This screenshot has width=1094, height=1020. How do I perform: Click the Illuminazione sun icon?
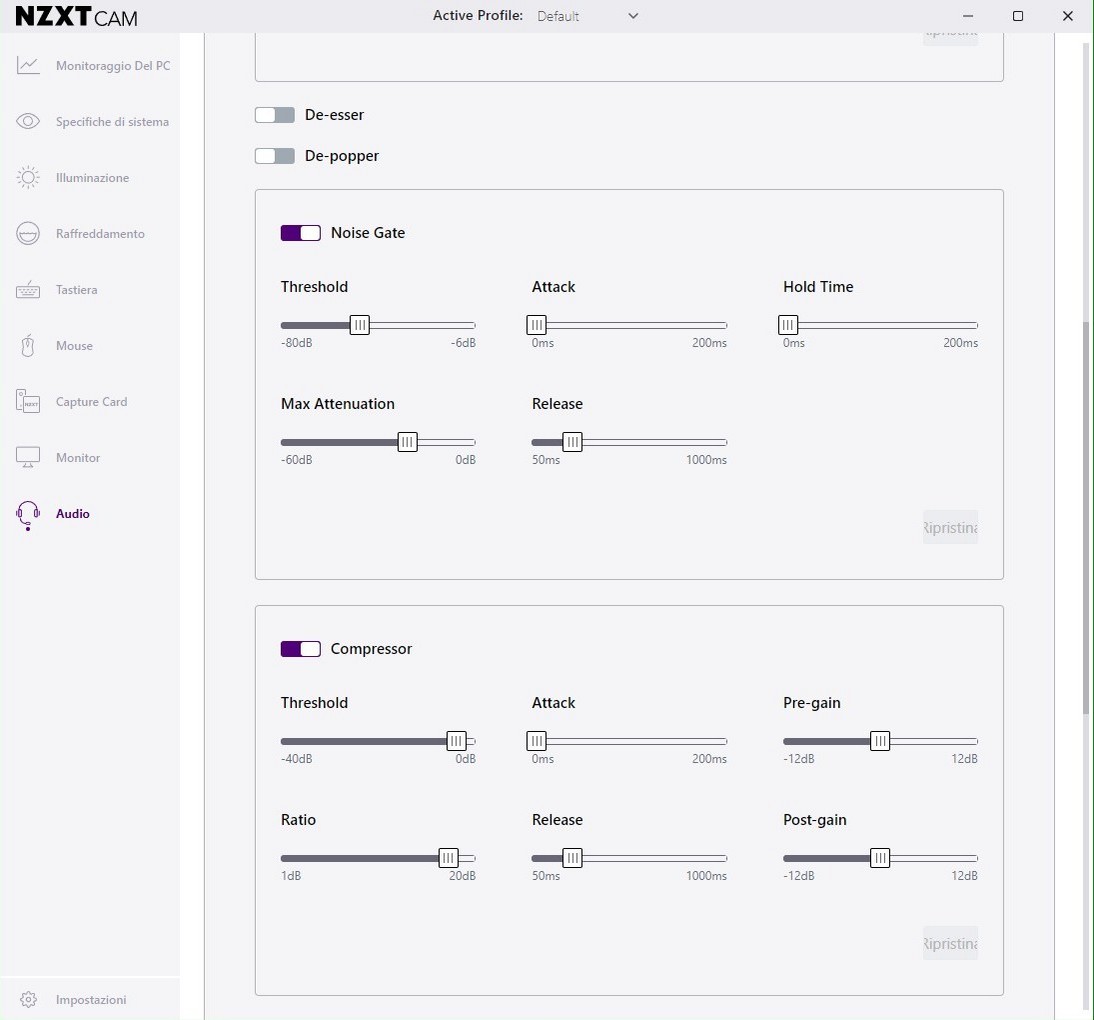[28, 178]
